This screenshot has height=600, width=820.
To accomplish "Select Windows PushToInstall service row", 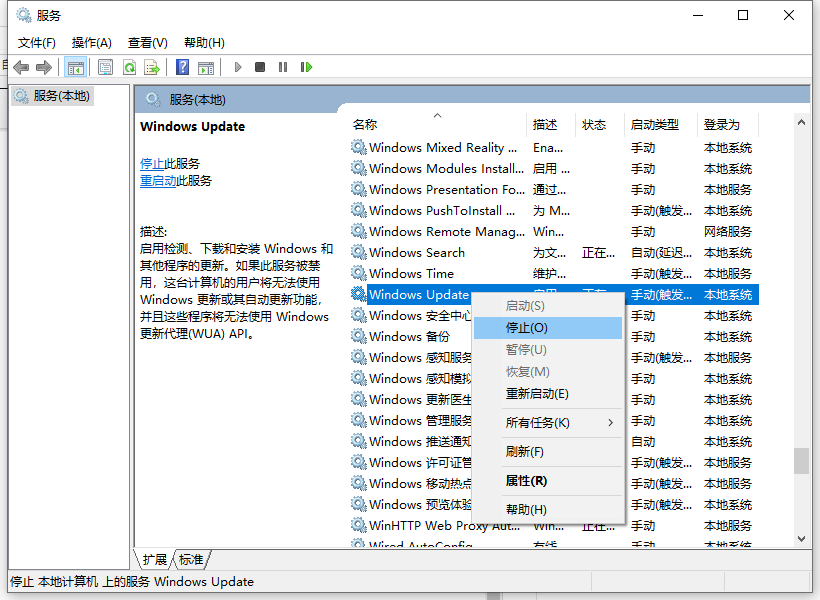I will coord(554,211).
